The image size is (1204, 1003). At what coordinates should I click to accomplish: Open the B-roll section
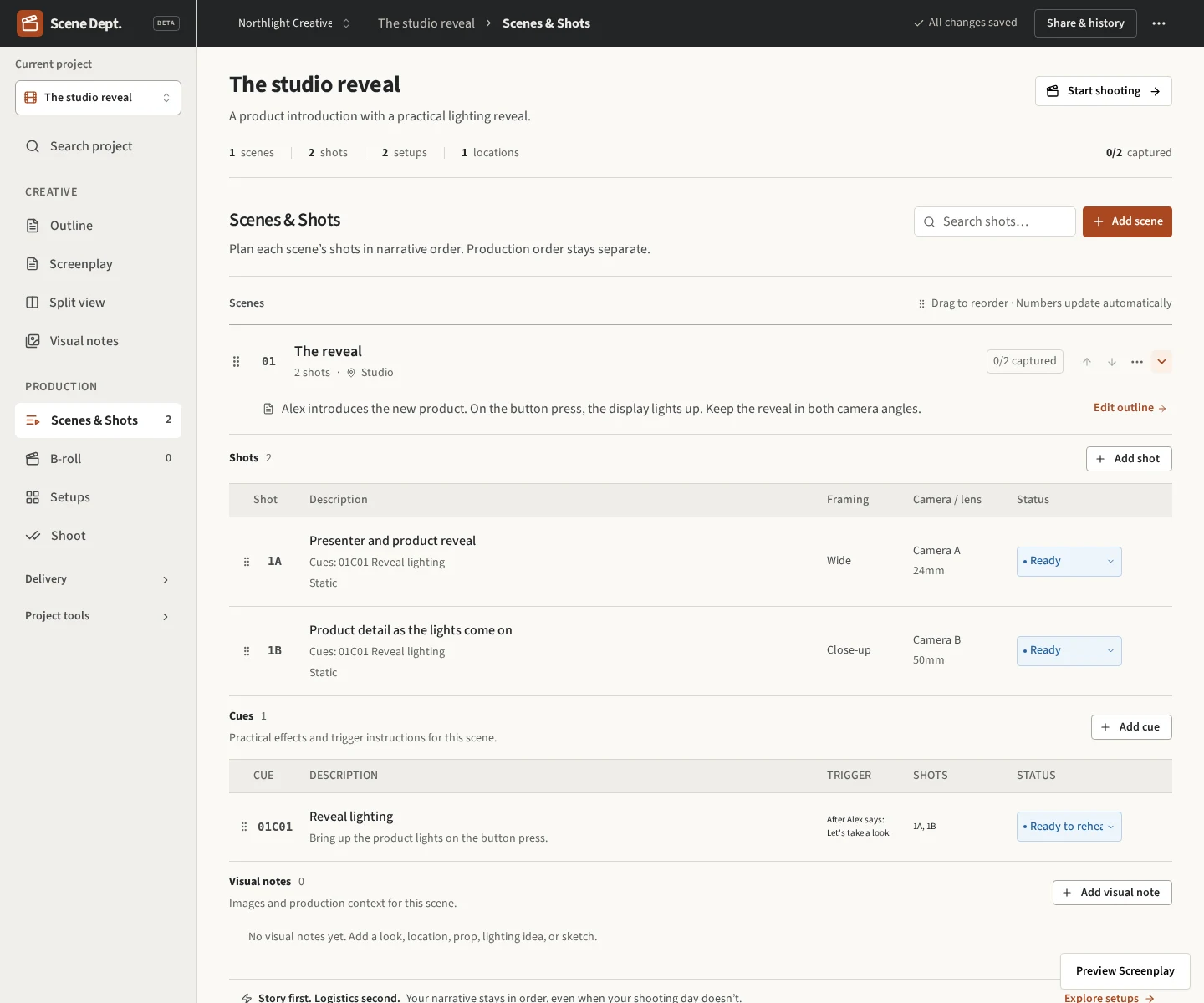click(98, 459)
